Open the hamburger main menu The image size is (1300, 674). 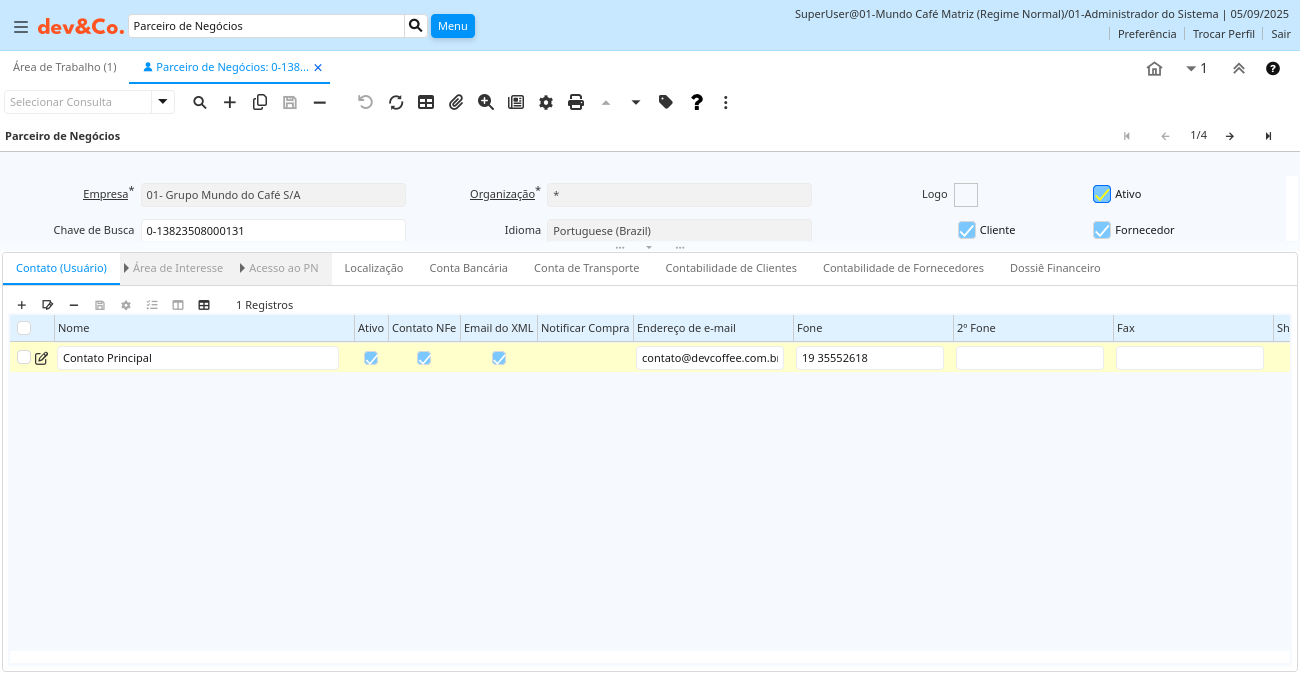coord(21,27)
